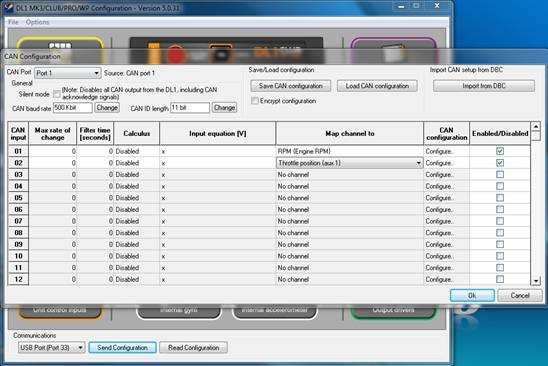
Task: Click scrollbar up arrow in CAN table
Action: coord(536,126)
